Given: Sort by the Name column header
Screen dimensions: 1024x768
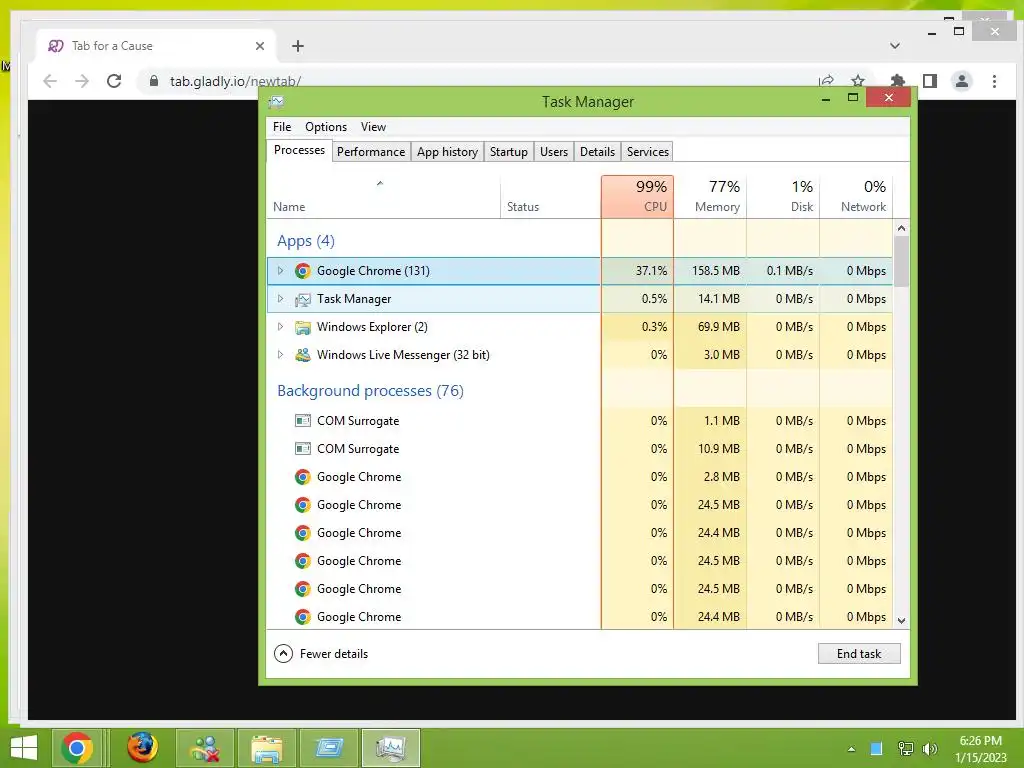Looking at the screenshot, I should [383, 197].
